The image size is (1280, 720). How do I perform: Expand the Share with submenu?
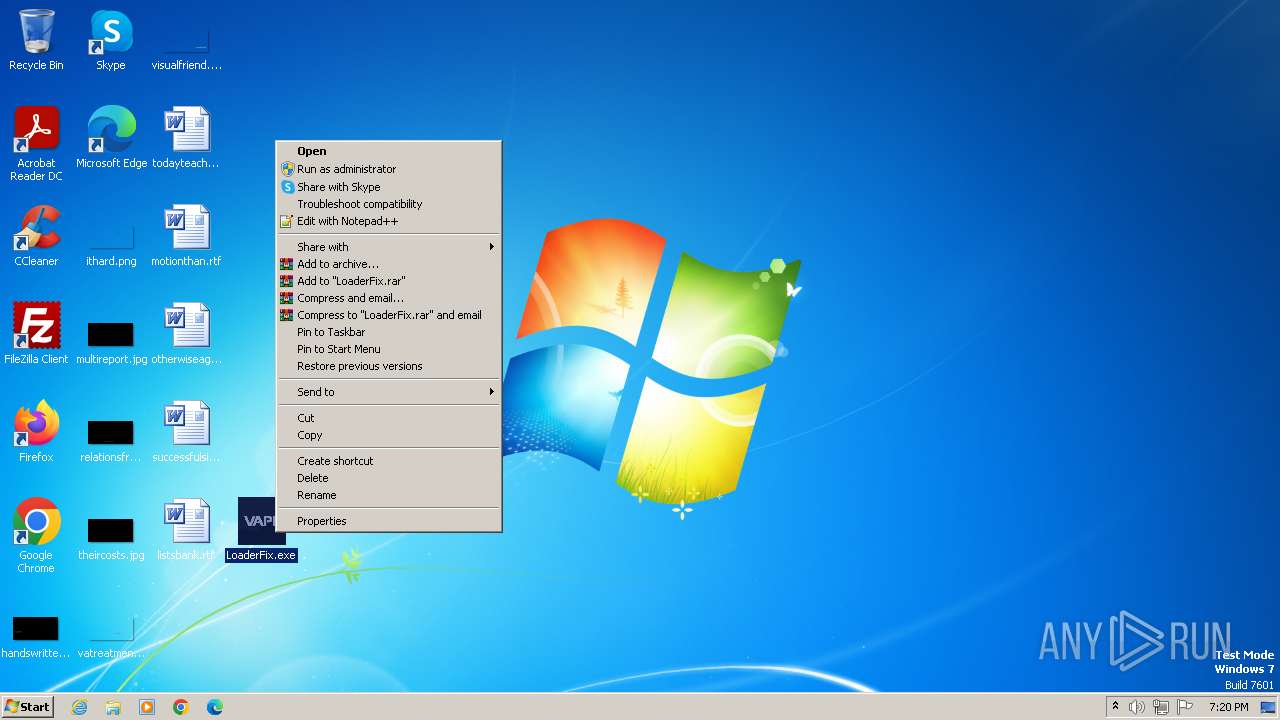389,247
